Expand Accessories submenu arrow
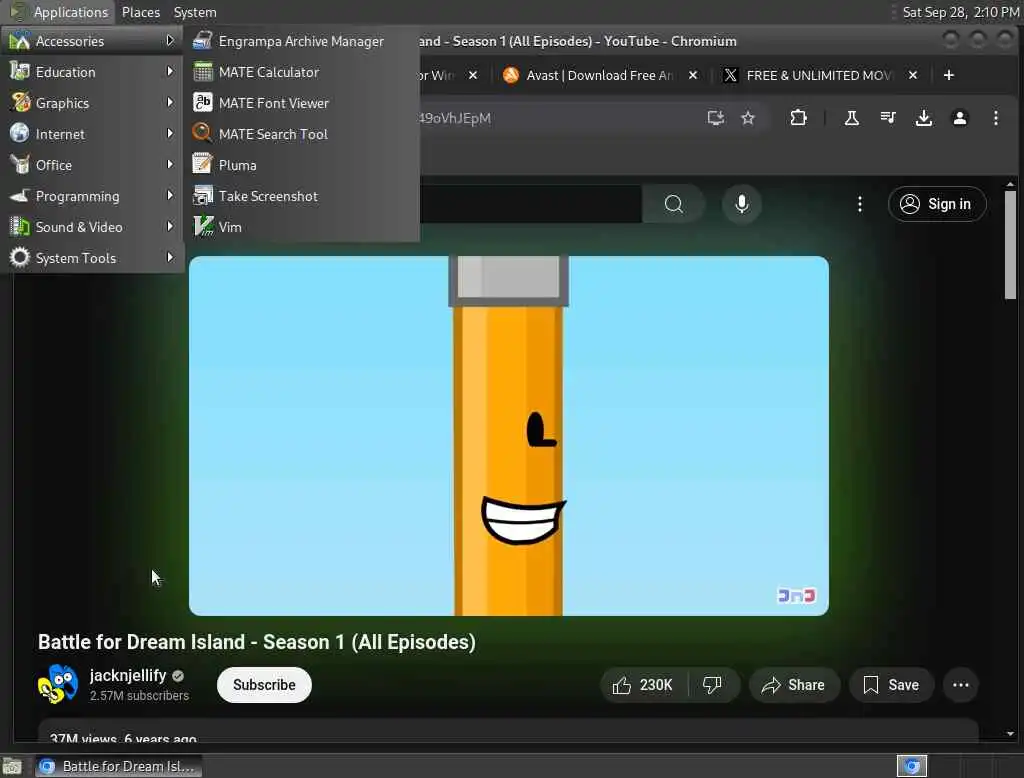This screenshot has height=778, width=1024. [x=170, y=41]
